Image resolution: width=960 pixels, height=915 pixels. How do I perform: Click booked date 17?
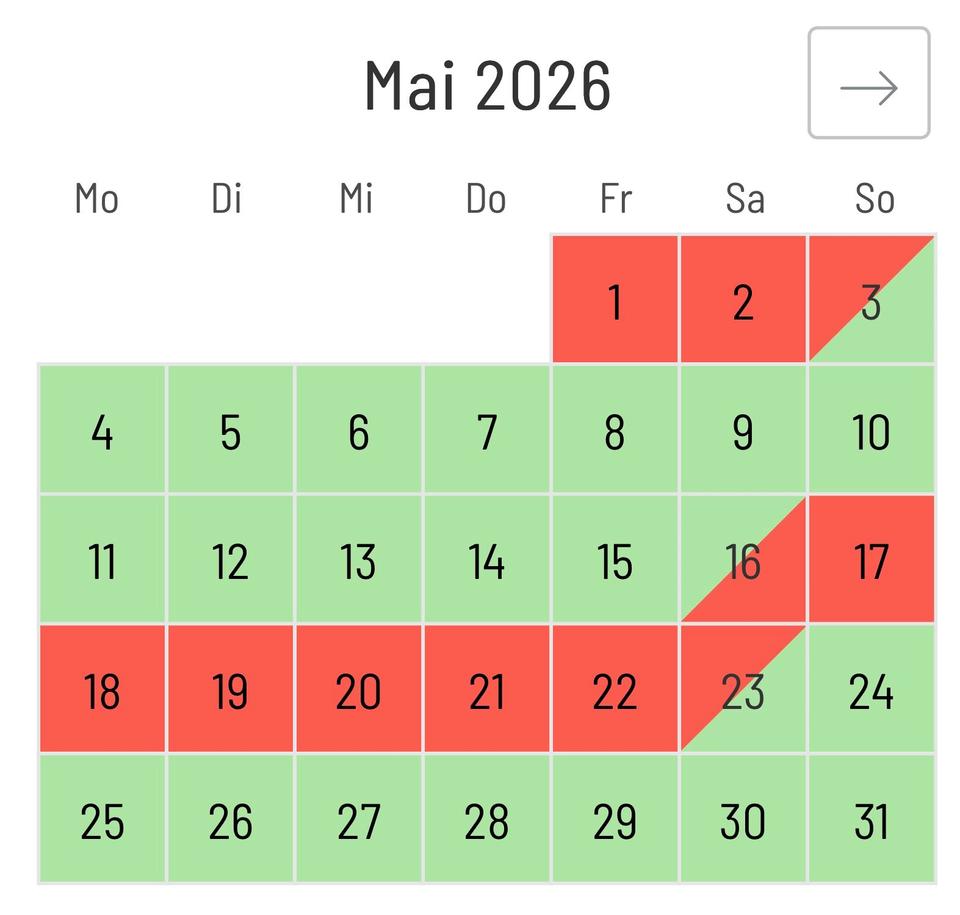[x=872, y=559]
